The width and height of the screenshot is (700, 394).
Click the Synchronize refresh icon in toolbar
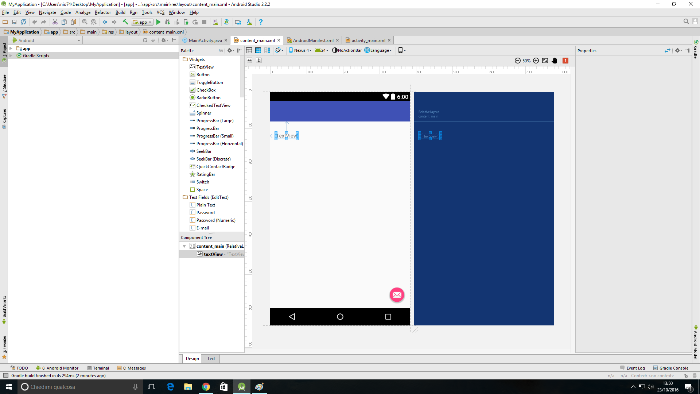(x=23, y=22)
